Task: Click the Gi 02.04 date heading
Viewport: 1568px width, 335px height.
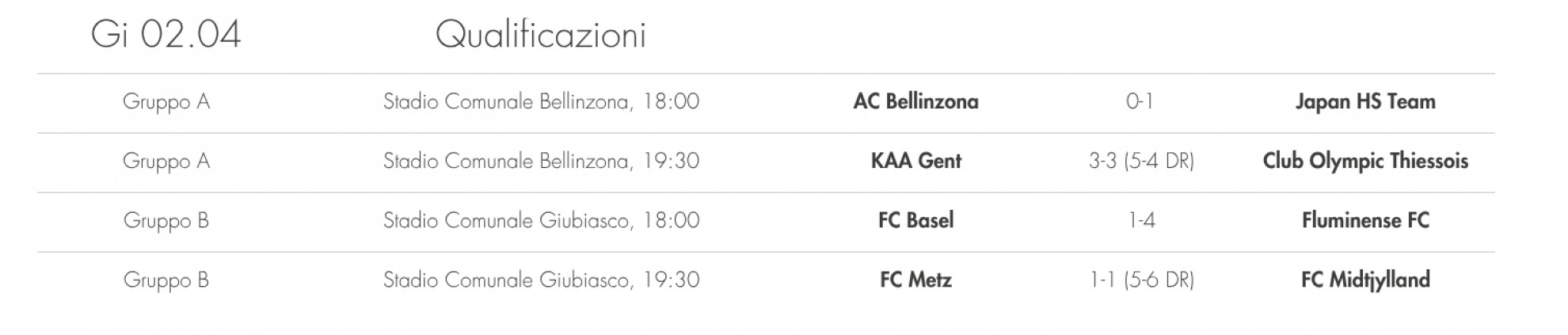Action: (x=166, y=35)
